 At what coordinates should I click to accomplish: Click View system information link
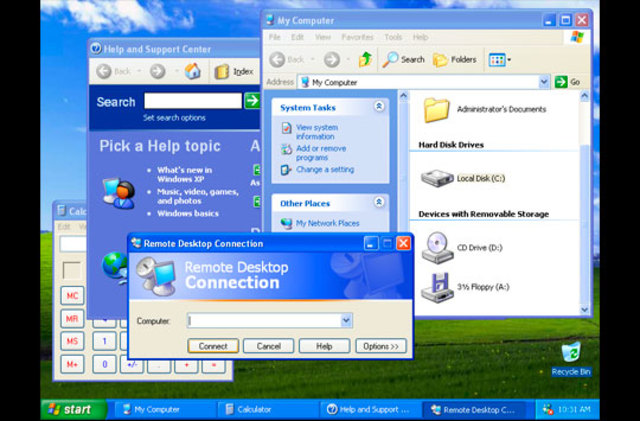317,132
